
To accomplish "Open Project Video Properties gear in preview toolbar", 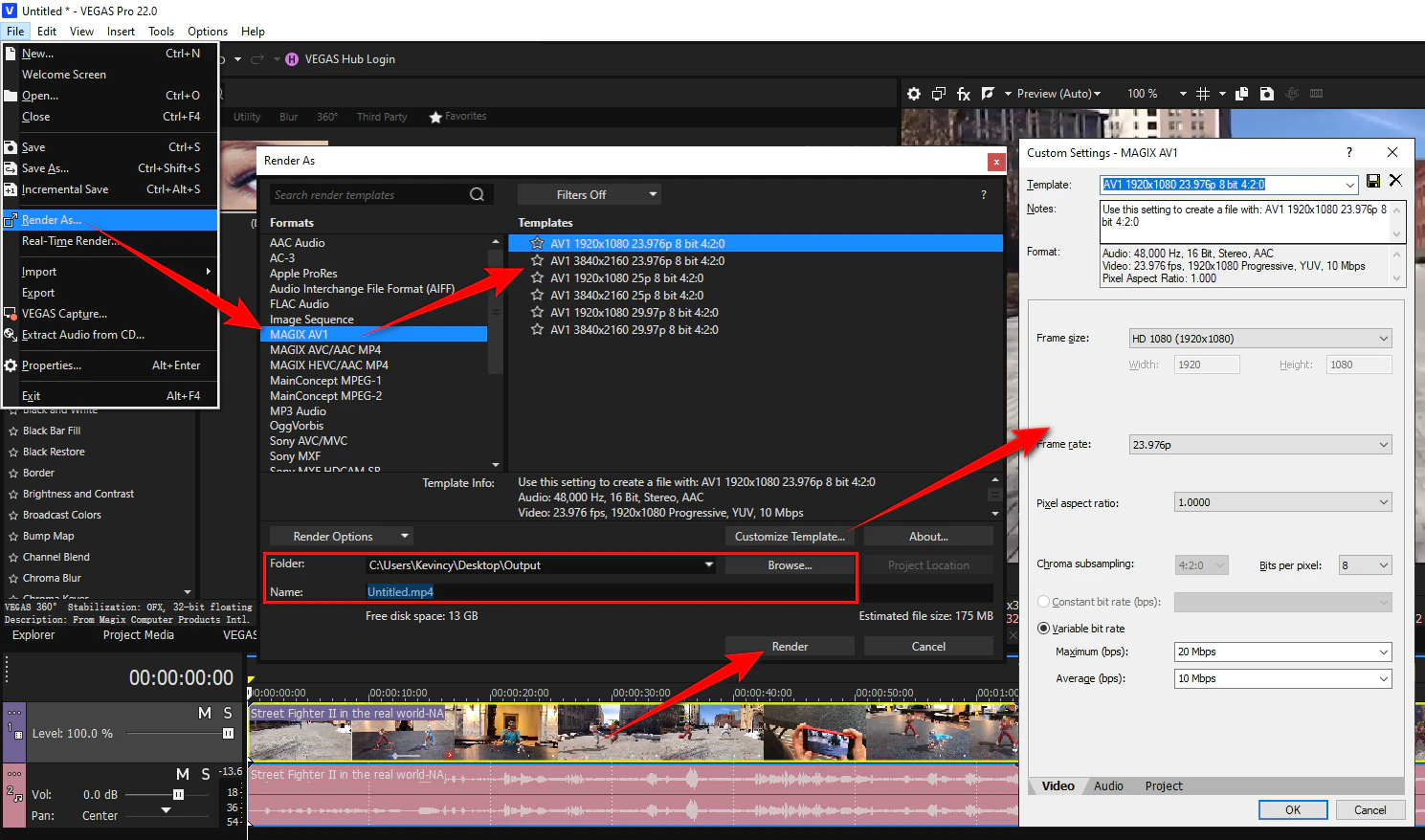I will point(914,94).
